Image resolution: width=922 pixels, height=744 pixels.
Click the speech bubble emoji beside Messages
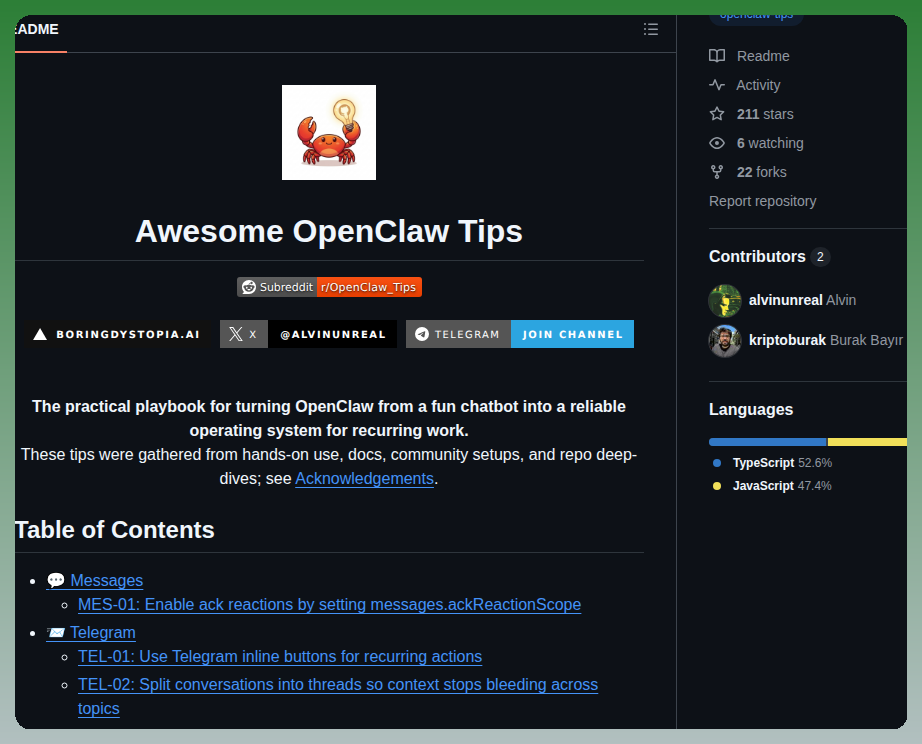(56, 580)
